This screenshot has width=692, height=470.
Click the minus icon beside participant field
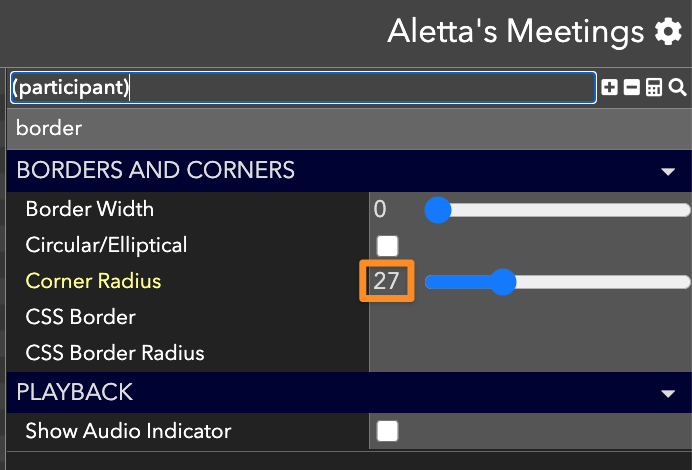coord(632,87)
